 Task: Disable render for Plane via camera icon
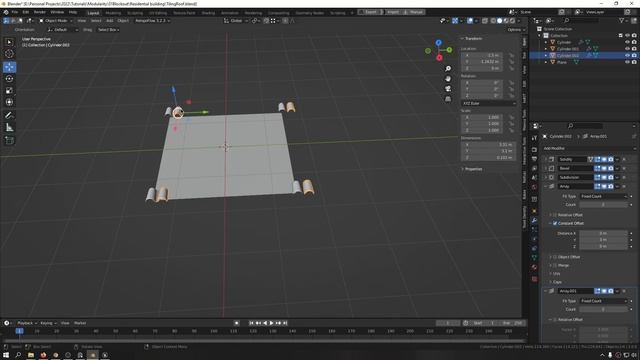pyautogui.click(x=634, y=62)
